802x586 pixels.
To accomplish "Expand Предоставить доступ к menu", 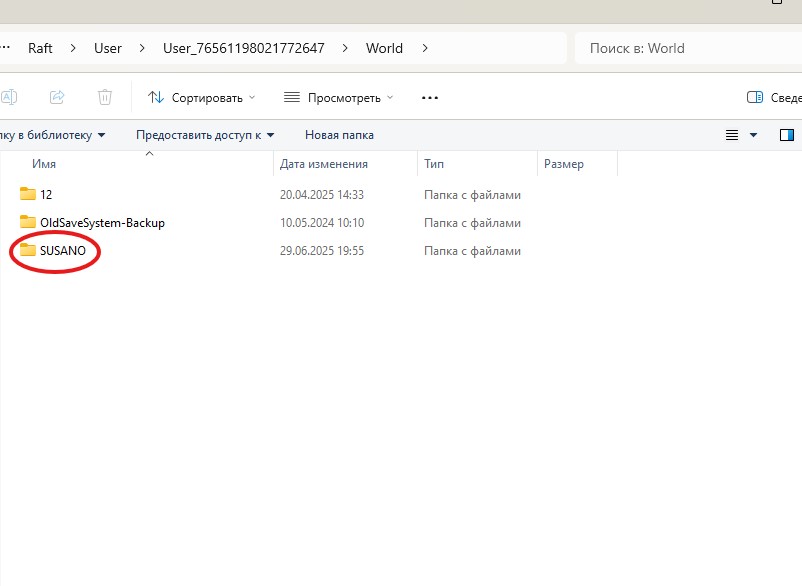I will 205,135.
